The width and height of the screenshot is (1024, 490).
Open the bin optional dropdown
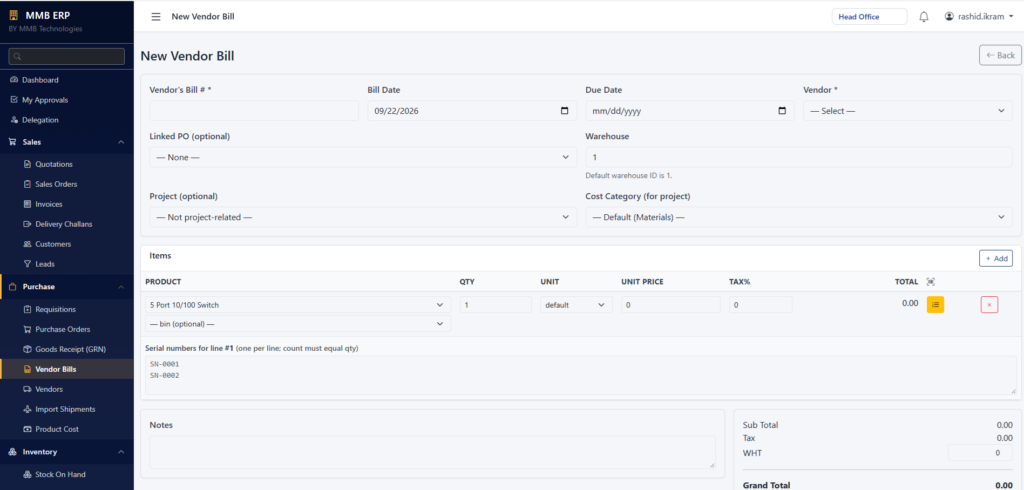pos(298,323)
